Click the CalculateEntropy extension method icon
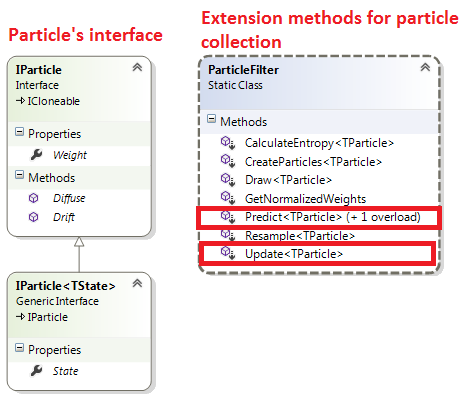 tap(228, 143)
